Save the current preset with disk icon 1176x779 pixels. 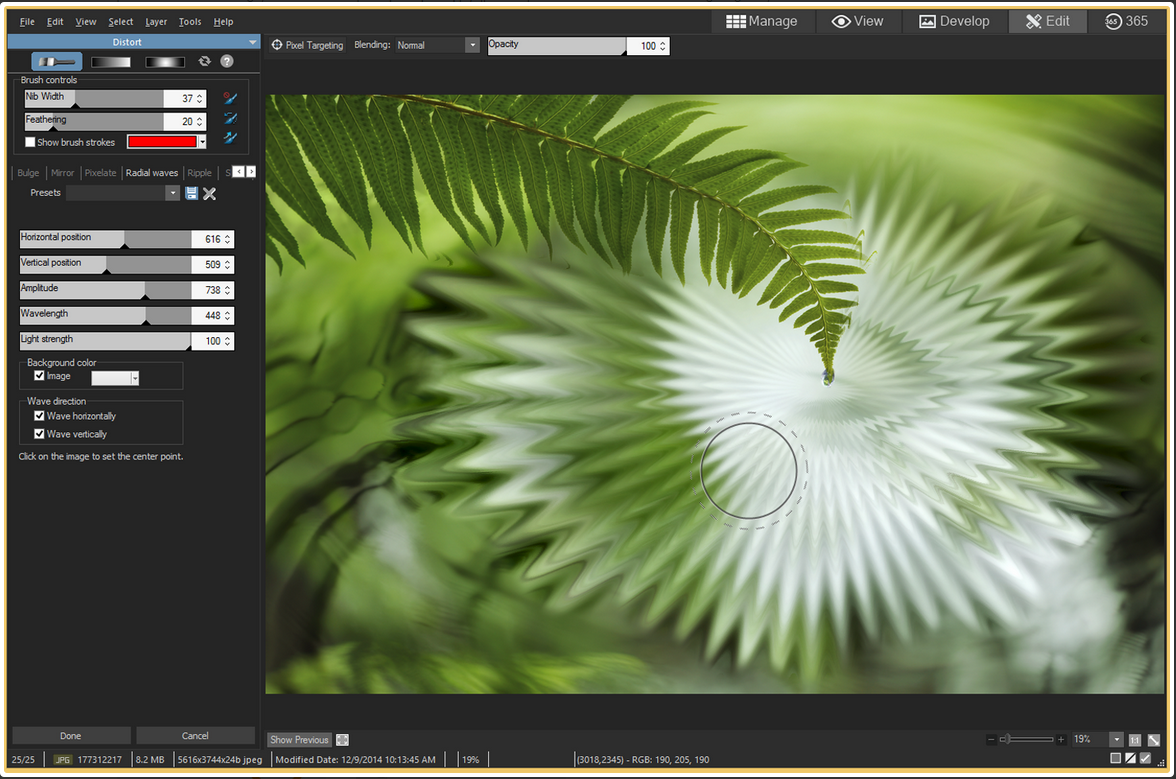pyautogui.click(x=192, y=193)
